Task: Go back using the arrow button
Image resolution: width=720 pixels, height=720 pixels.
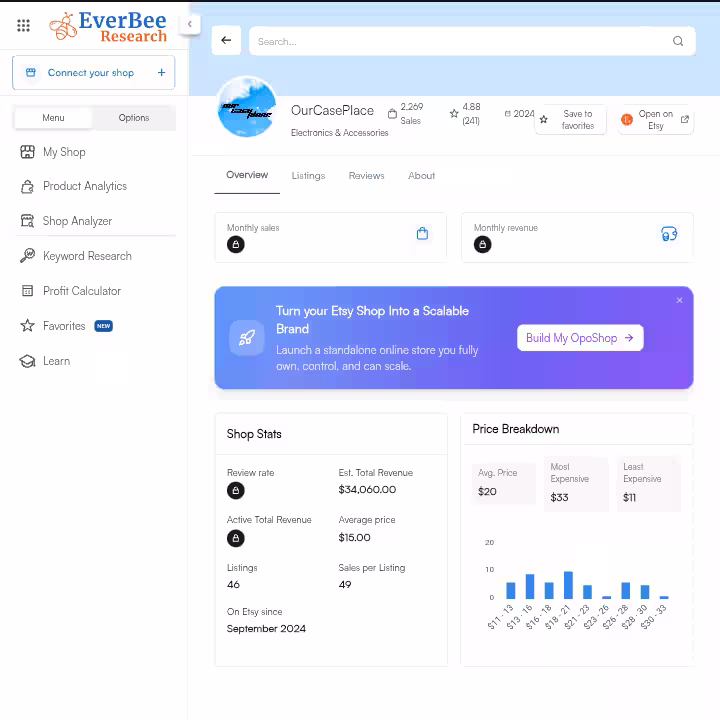Action: [x=226, y=41]
